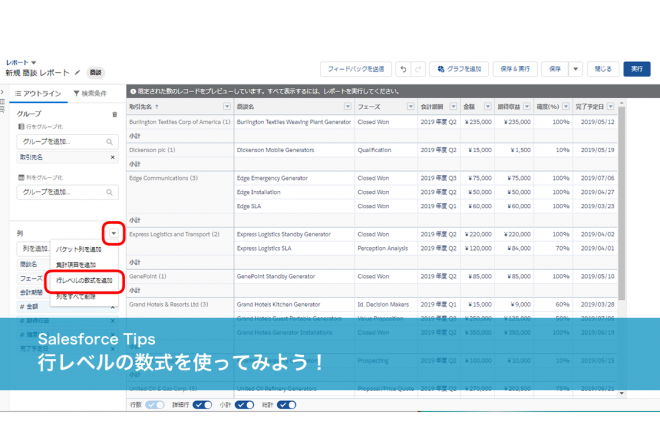This screenshot has height=438, width=660.
Task: Click trash icon in グループ section
Action: click(114, 114)
